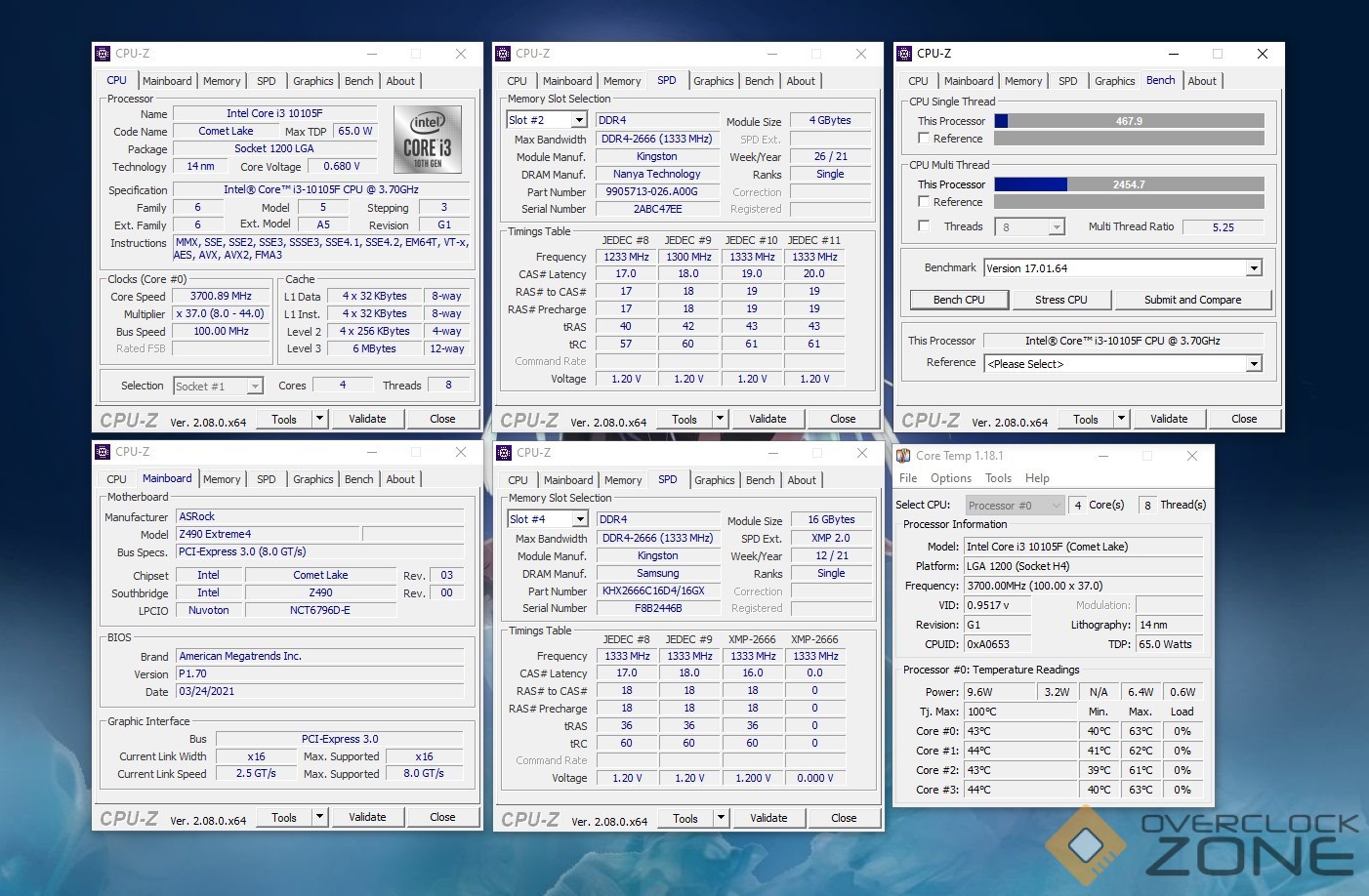Image resolution: width=1369 pixels, height=896 pixels.
Task: Open the Reference <Please Select> dropdown
Action: click(1254, 364)
